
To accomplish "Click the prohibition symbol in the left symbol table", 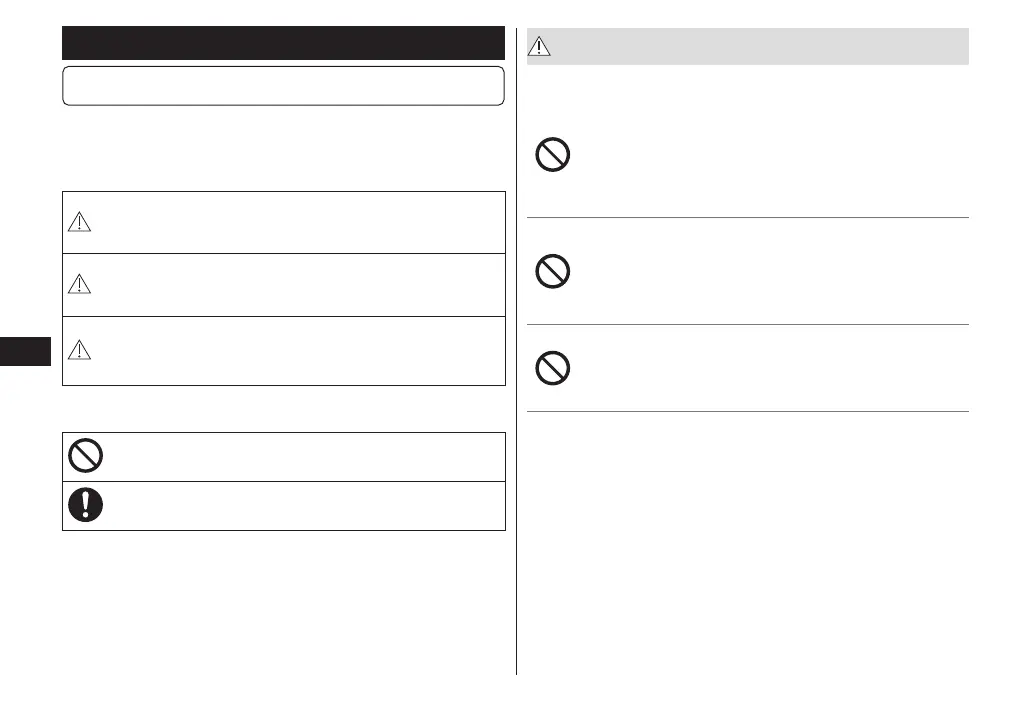I will (86, 456).
